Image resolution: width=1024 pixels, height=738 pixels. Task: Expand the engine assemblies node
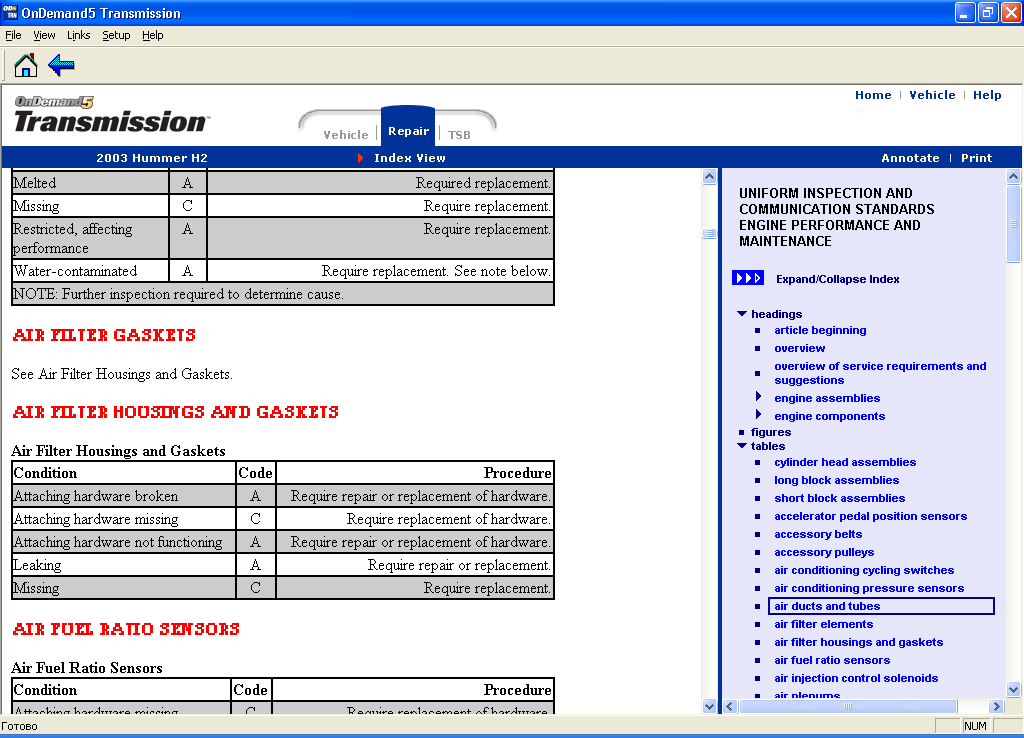758,396
